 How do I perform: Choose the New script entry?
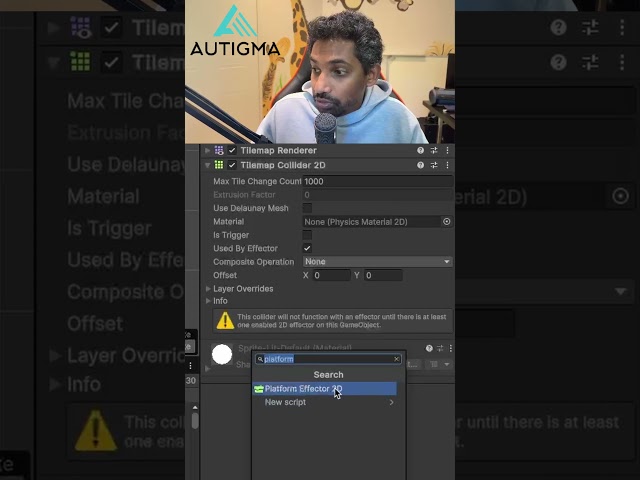pyautogui.click(x=324, y=402)
